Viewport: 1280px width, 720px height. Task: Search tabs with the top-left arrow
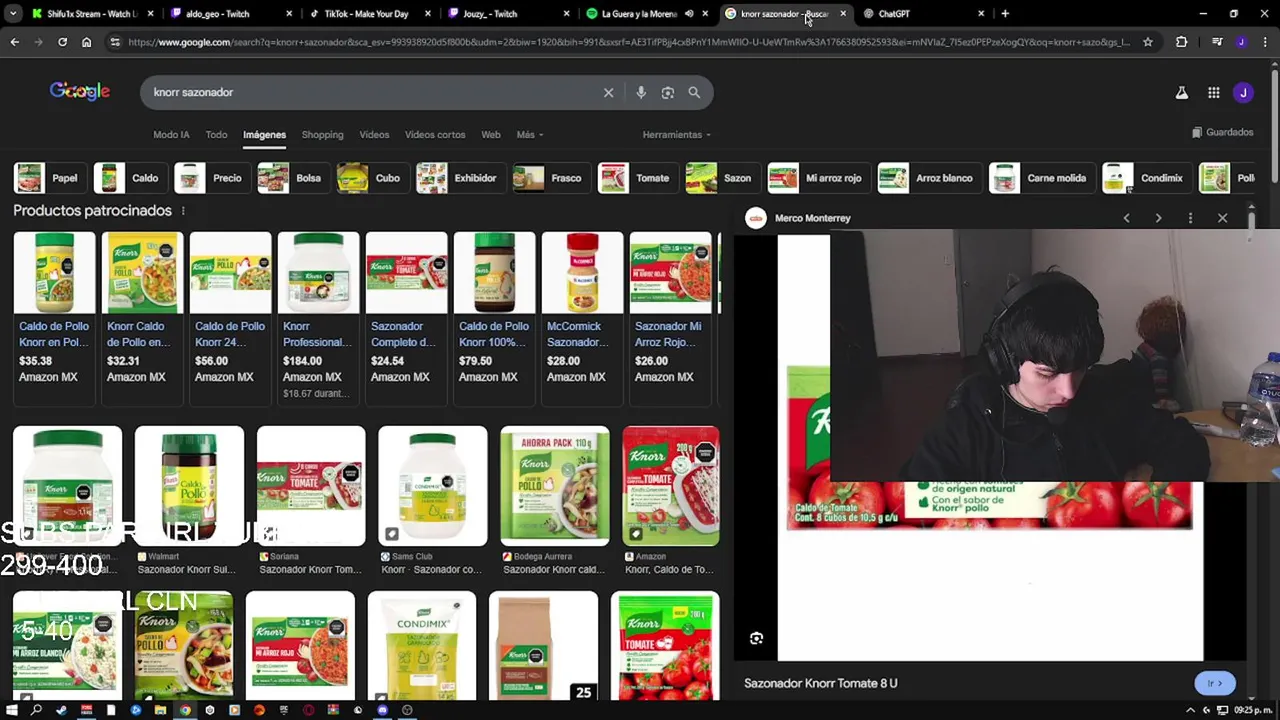(14, 14)
